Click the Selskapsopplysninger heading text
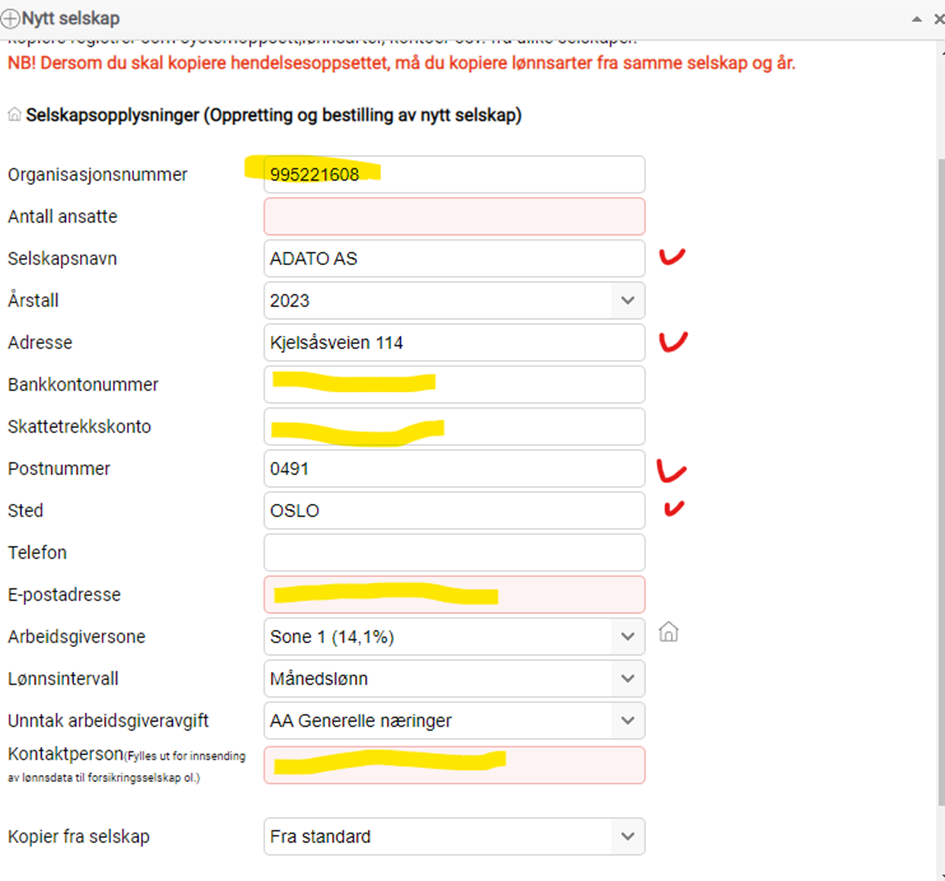 [274, 115]
